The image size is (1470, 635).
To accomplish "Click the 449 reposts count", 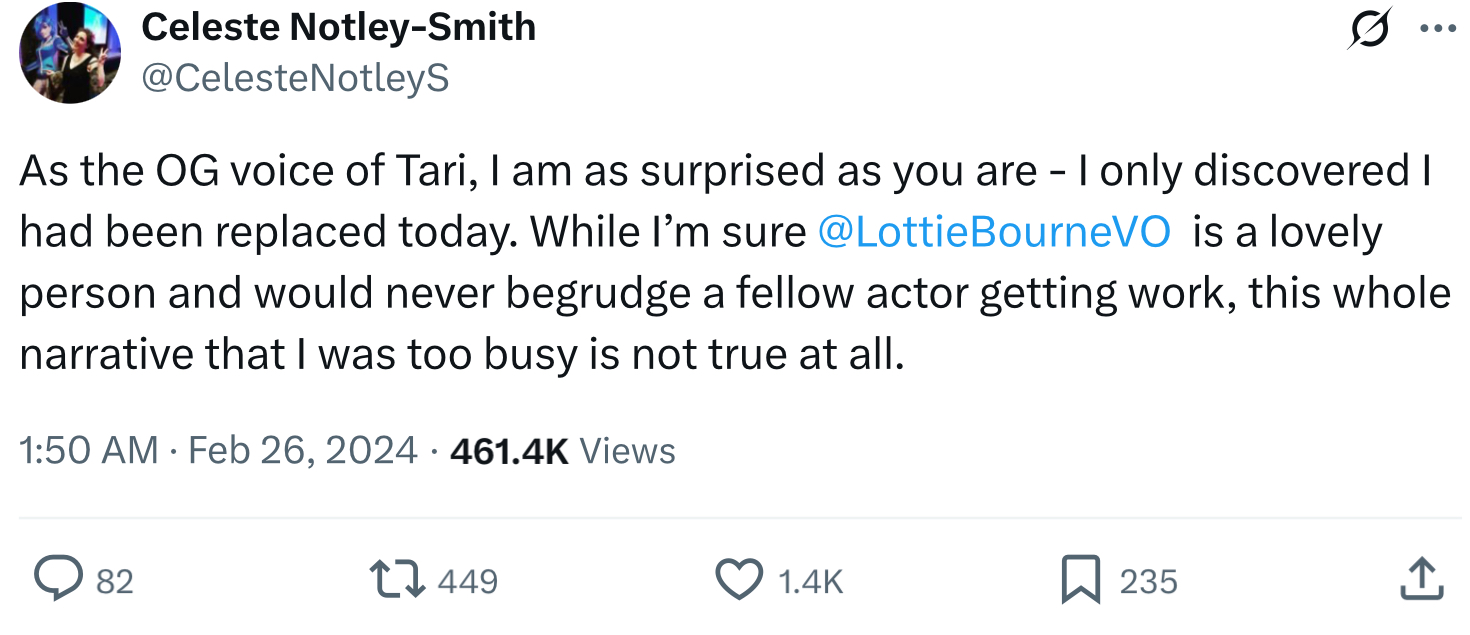I will click(x=468, y=581).
